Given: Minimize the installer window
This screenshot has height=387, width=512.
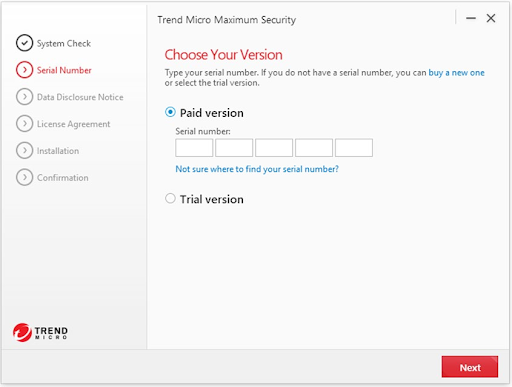Looking at the screenshot, I should [471, 18].
